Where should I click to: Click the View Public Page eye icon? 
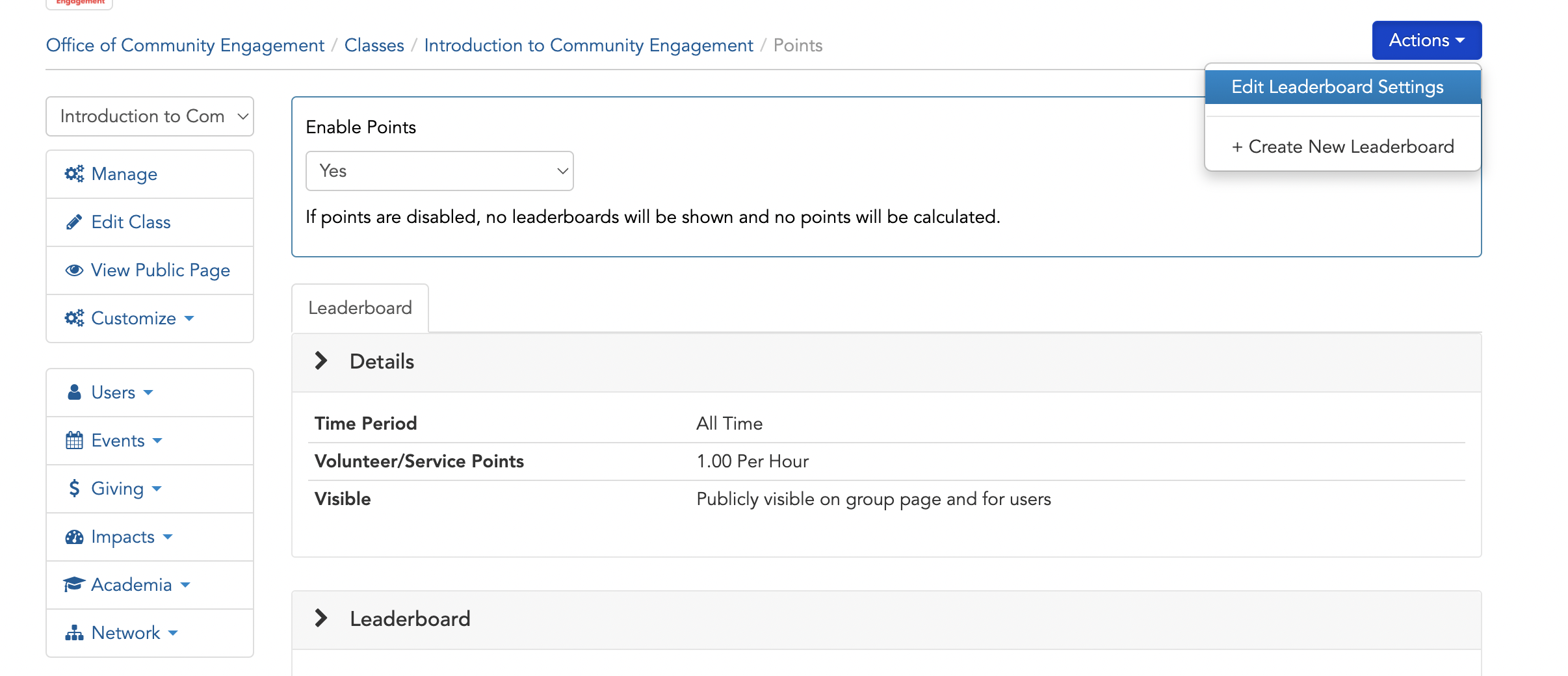tap(74, 270)
